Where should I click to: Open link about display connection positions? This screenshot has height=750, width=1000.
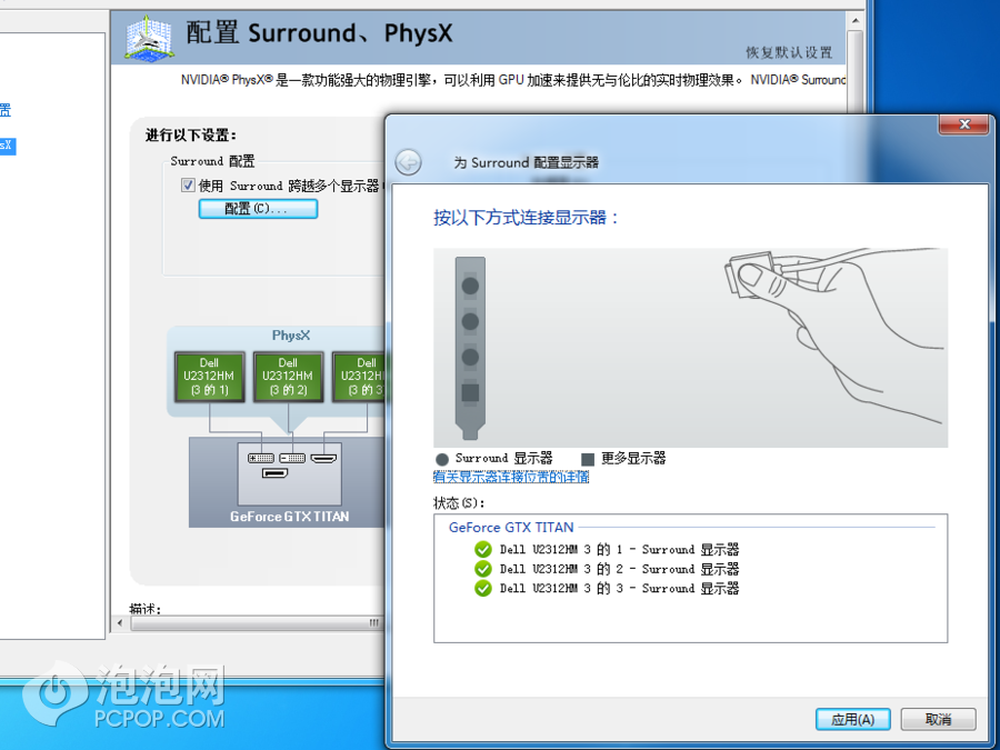[511, 476]
